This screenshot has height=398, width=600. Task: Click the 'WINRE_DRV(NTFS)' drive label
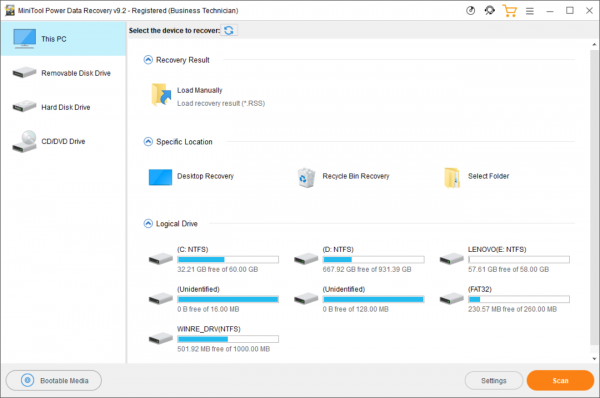[x=209, y=329]
